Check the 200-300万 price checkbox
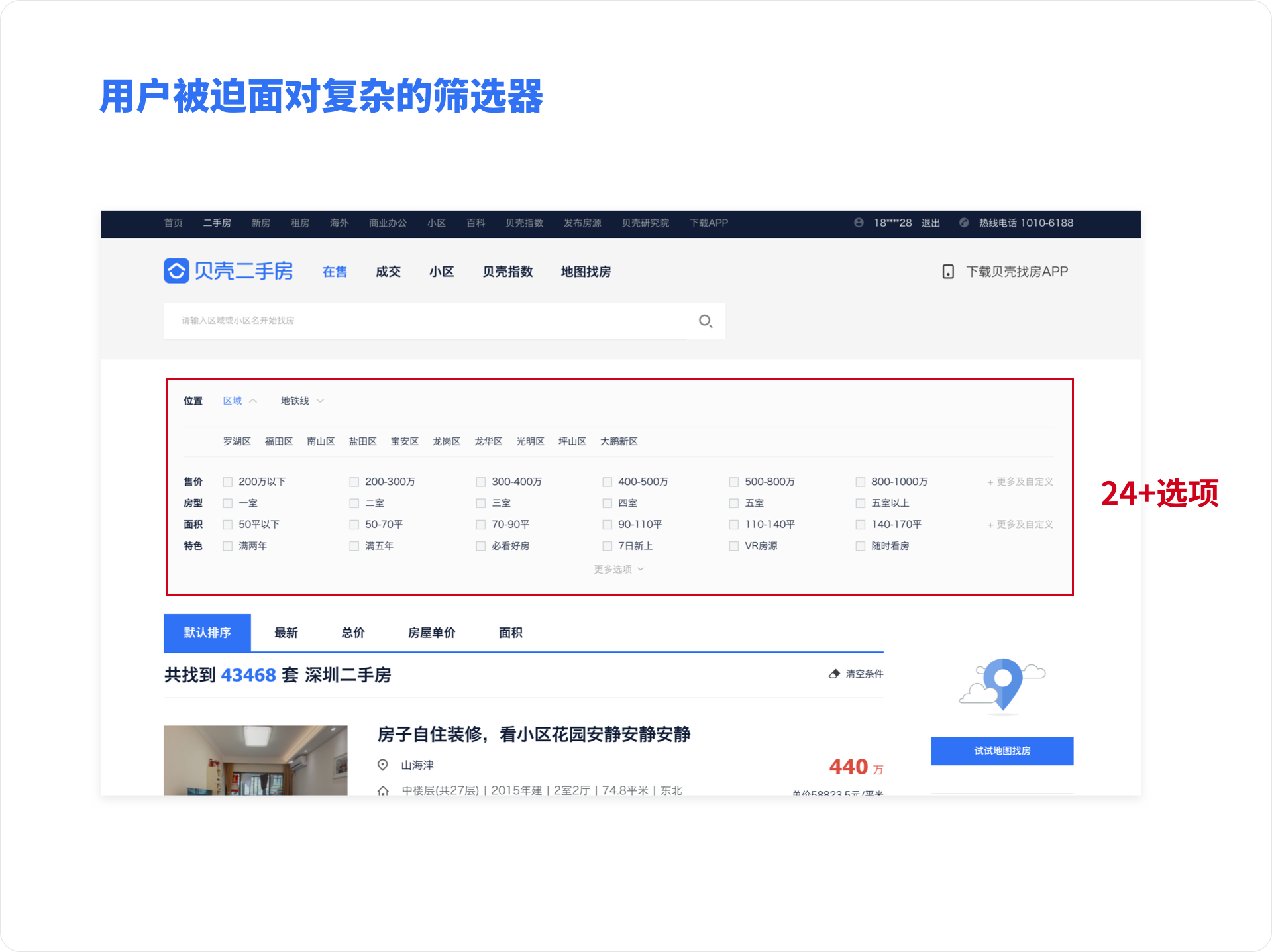The image size is (1272, 952). pyautogui.click(x=354, y=482)
